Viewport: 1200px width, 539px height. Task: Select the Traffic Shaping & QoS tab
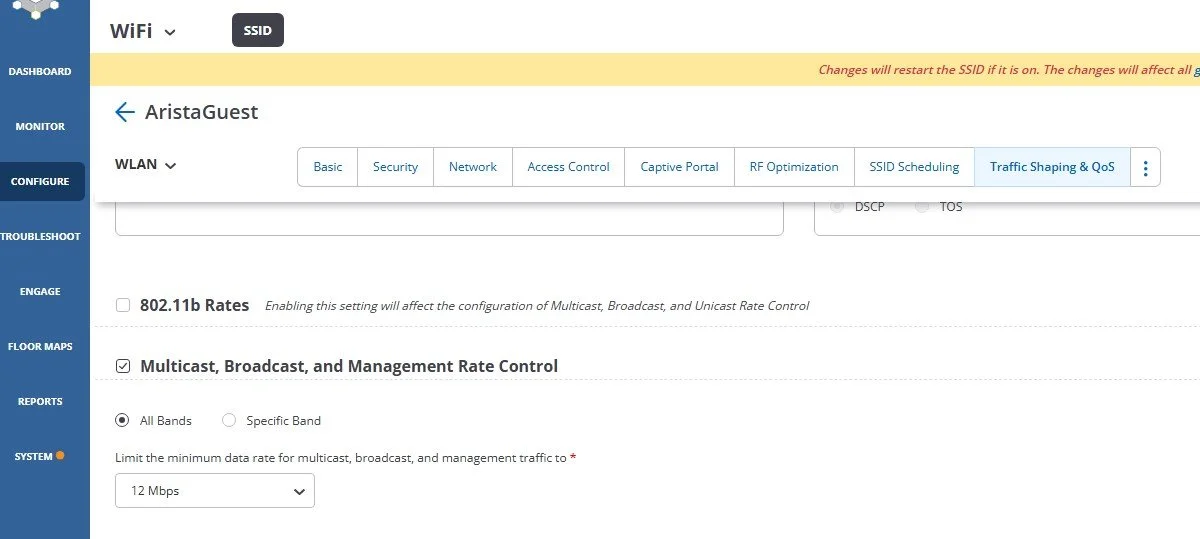pos(1052,167)
